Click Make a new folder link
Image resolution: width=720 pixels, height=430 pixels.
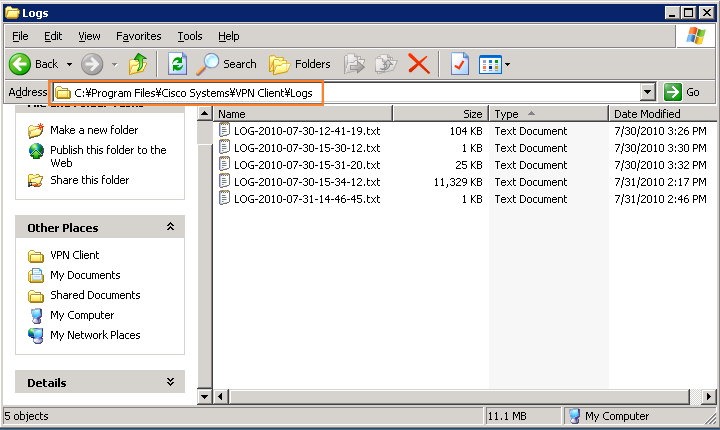[x=94, y=130]
